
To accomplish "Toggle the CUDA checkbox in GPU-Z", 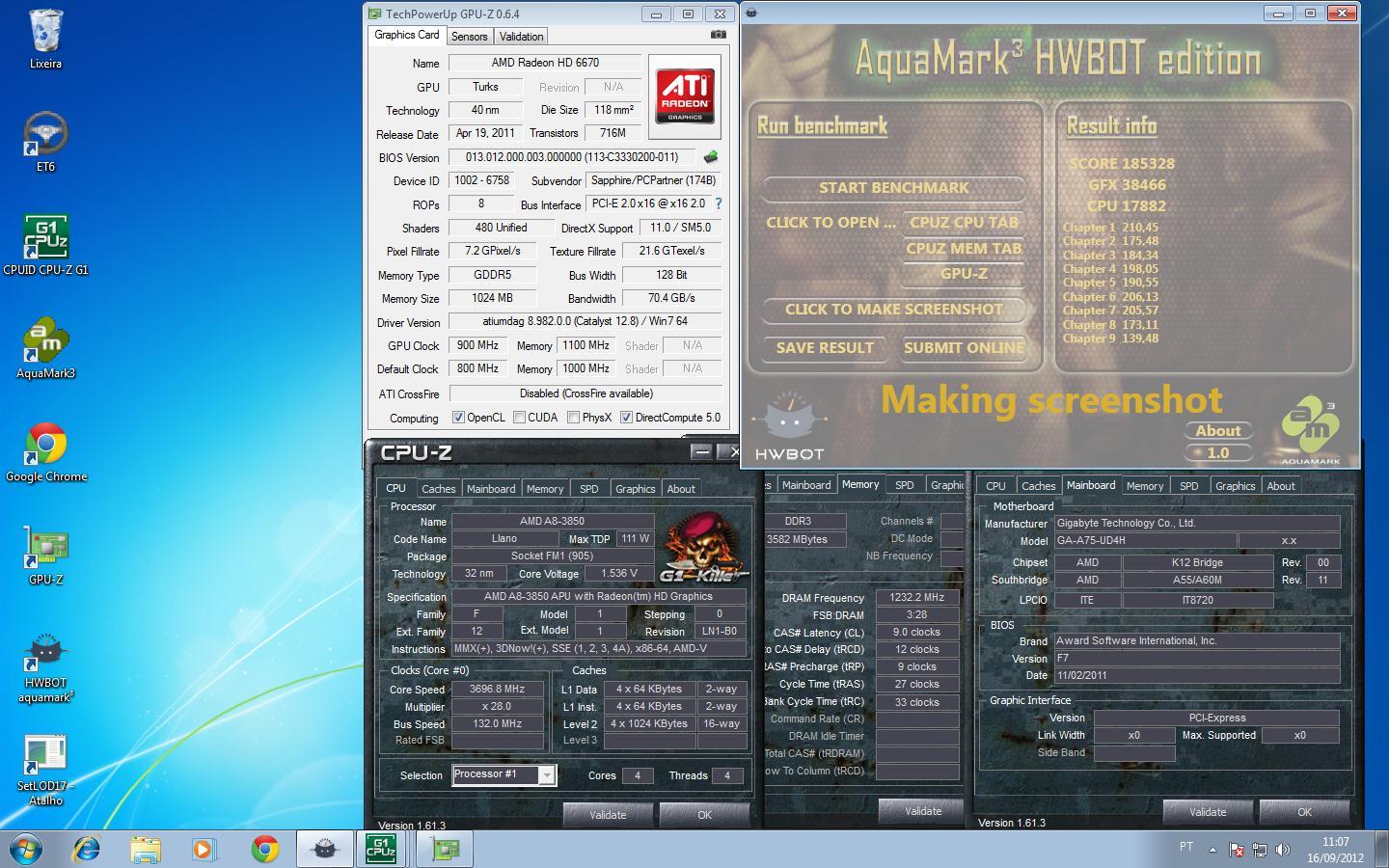I will pos(520,418).
